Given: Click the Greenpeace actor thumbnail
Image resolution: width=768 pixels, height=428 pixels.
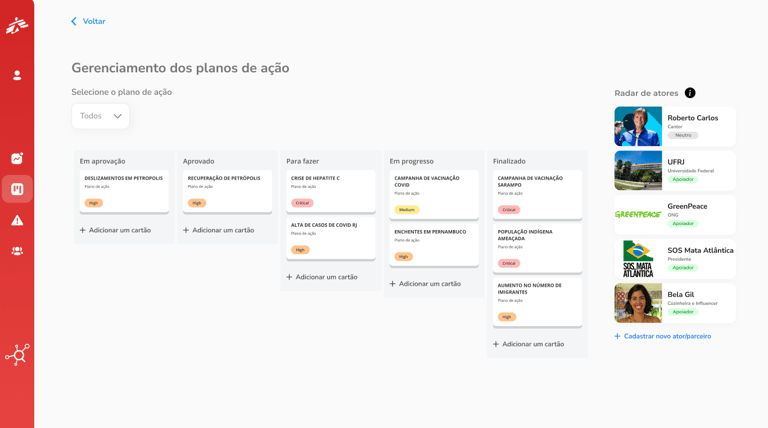Looking at the screenshot, I should pos(638,214).
